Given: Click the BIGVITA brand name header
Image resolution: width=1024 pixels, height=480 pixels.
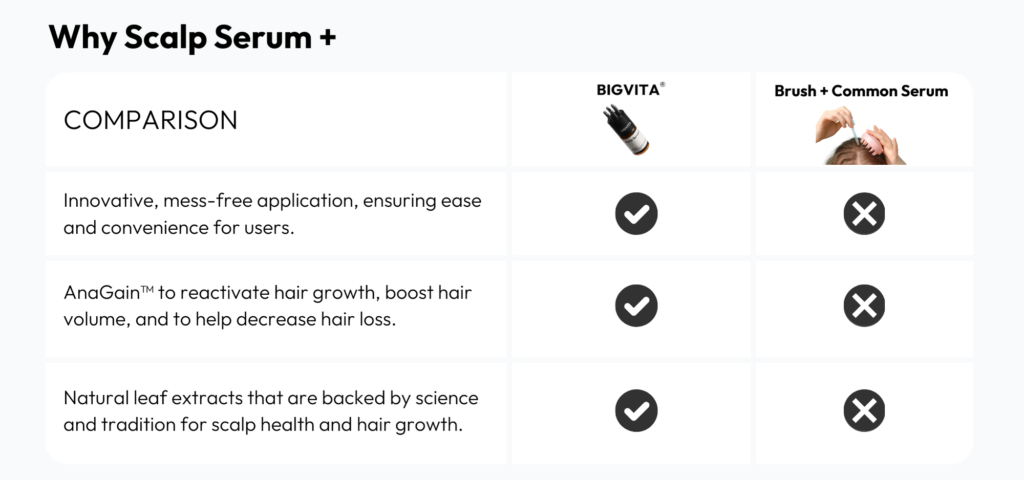Looking at the screenshot, I should click(x=630, y=90).
